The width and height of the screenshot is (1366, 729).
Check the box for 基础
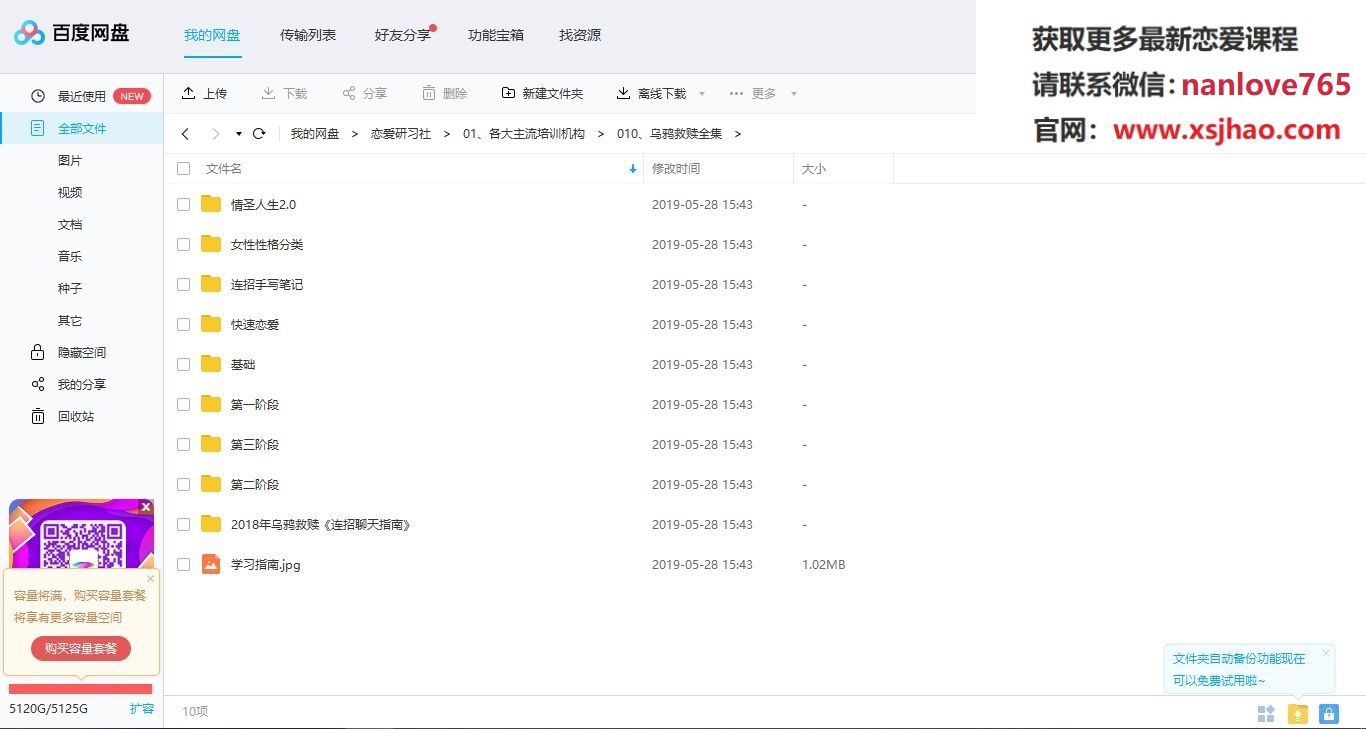click(x=183, y=364)
